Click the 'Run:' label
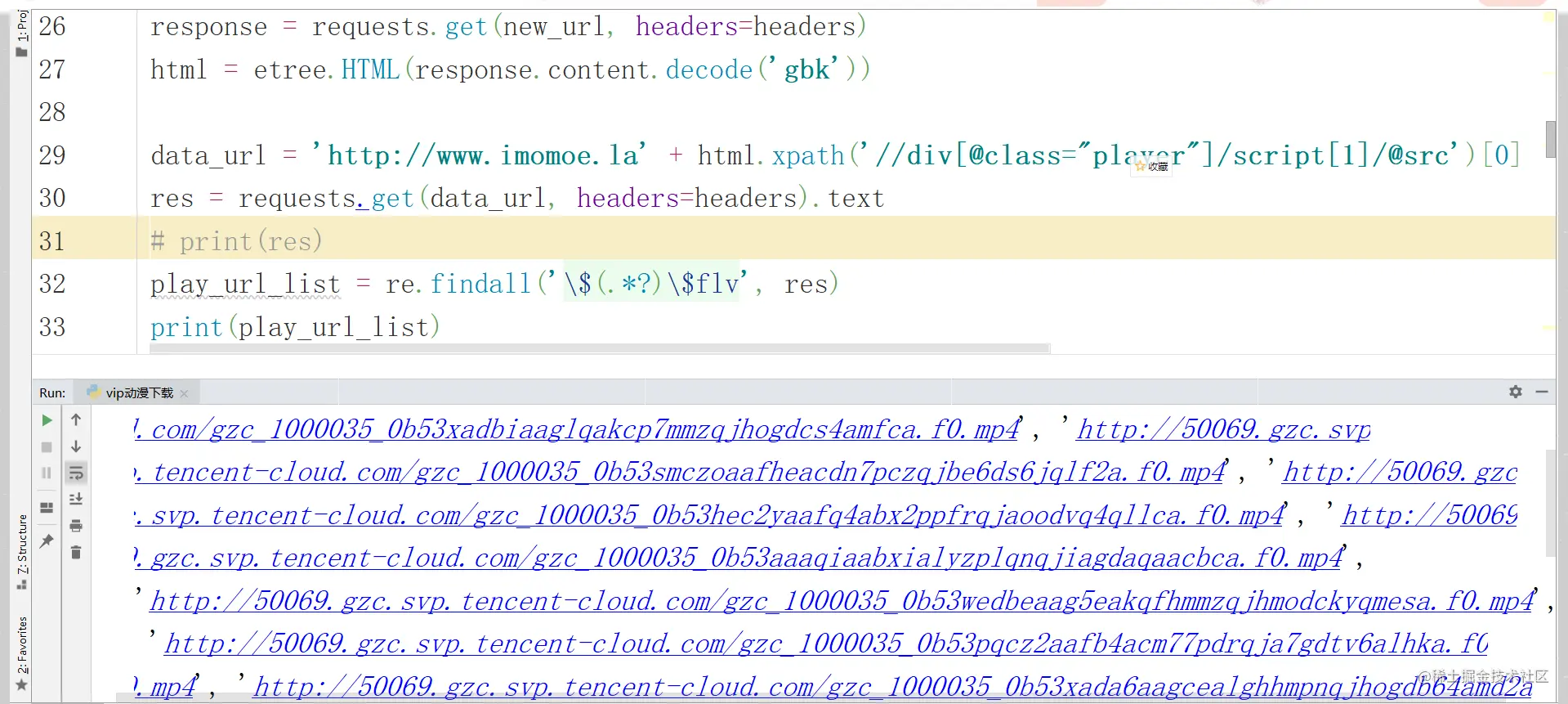Screen dimensions: 1568x704 [52, 393]
